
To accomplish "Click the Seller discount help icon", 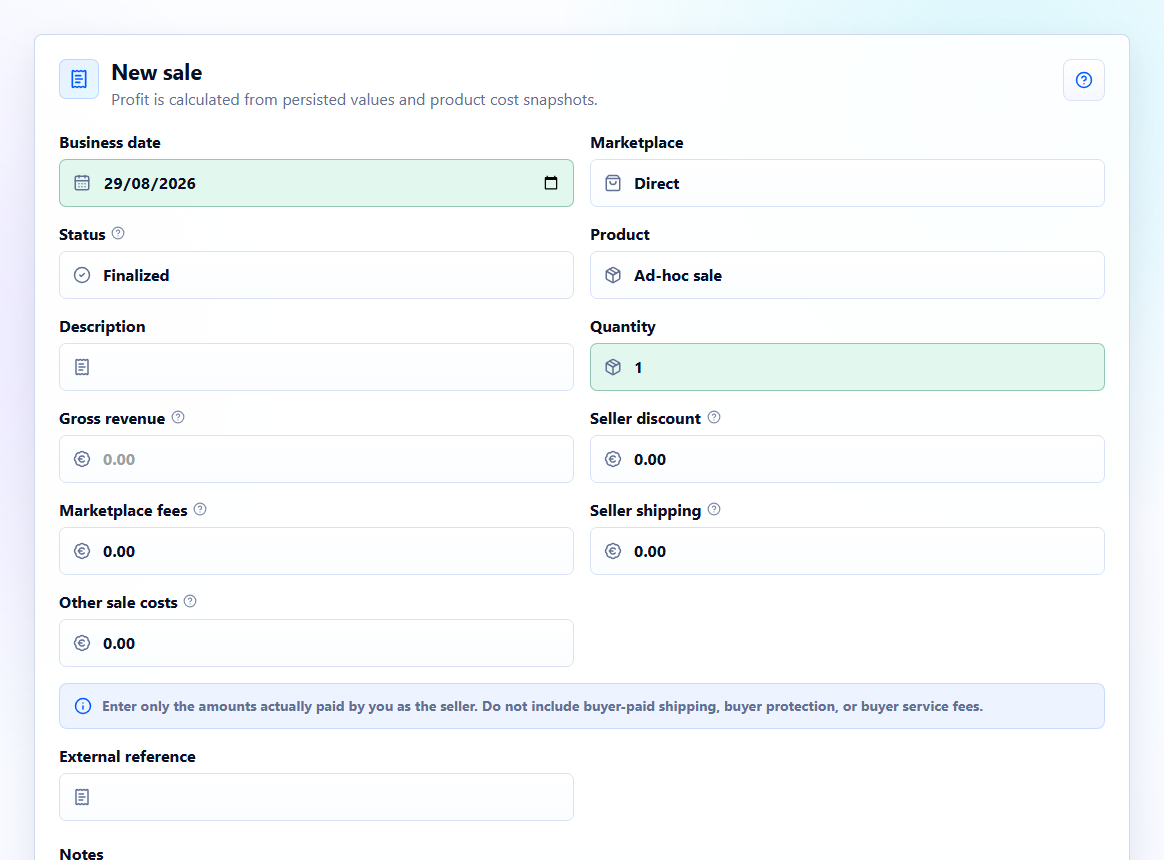I will [x=713, y=417].
